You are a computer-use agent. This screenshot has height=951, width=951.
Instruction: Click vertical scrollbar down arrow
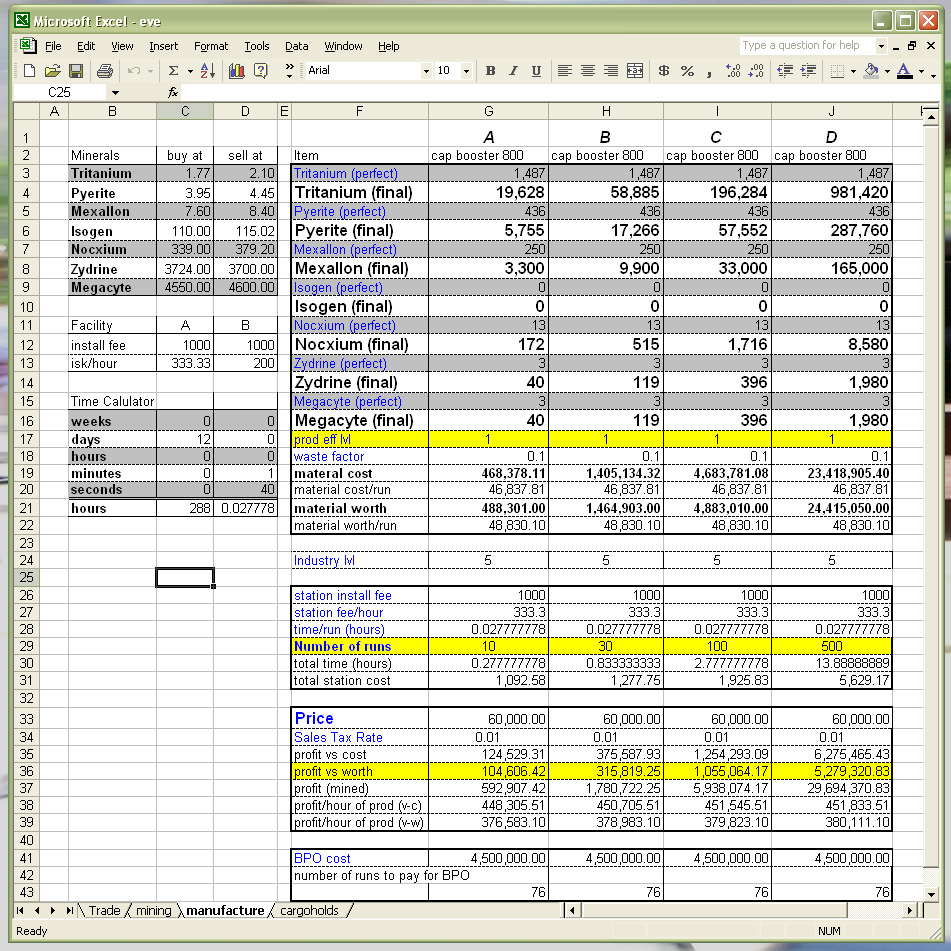pyautogui.click(x=931, y=894)
